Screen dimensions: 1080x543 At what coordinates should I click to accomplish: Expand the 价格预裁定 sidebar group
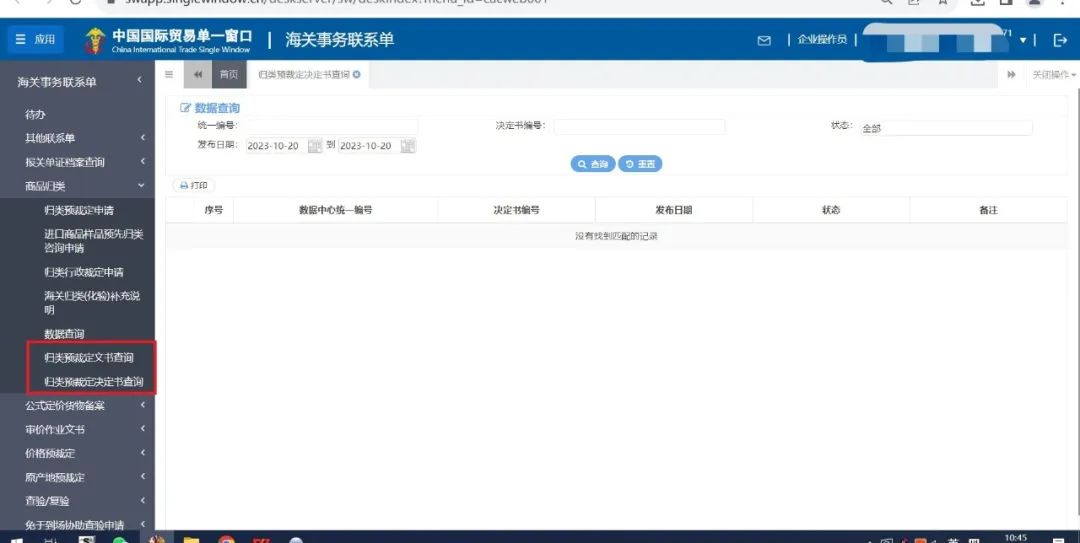coord(77,453)
